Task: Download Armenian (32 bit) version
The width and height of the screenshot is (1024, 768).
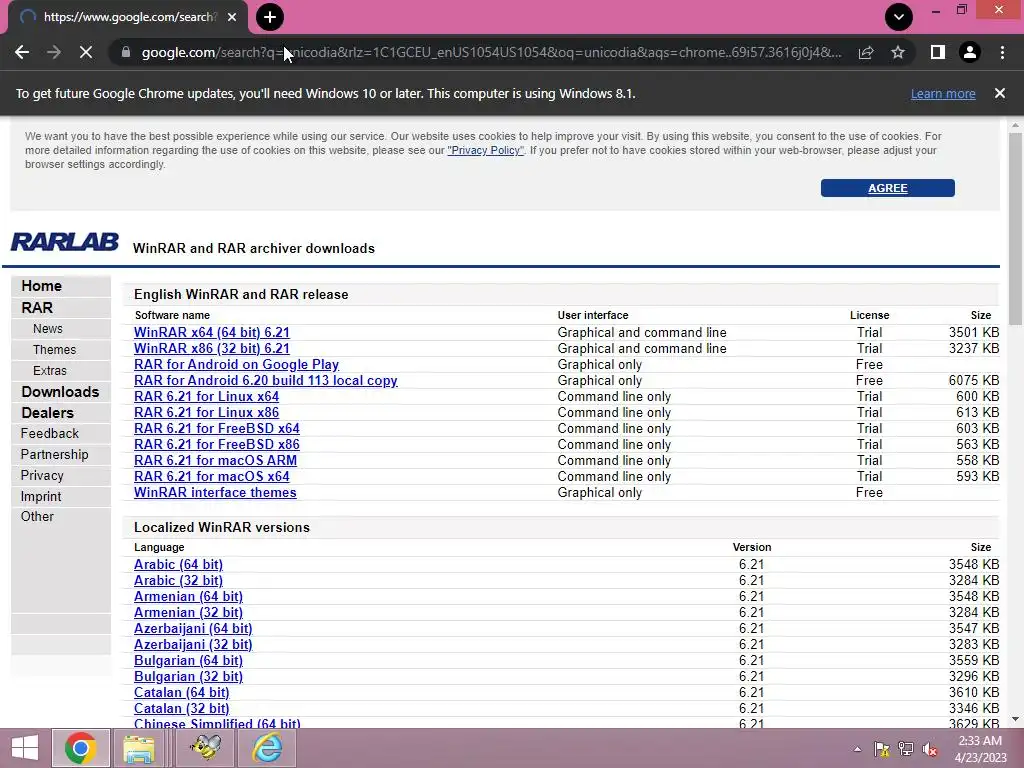Action: point(188,613)
